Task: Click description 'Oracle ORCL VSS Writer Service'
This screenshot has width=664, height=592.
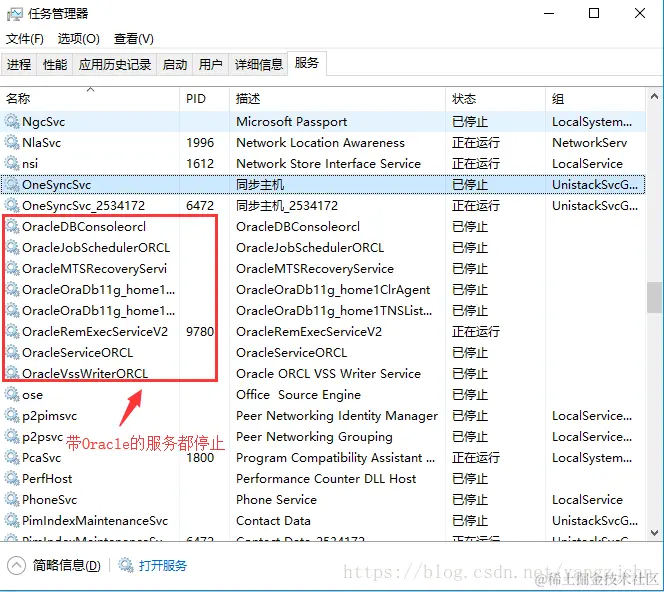Action: (328, 373)
